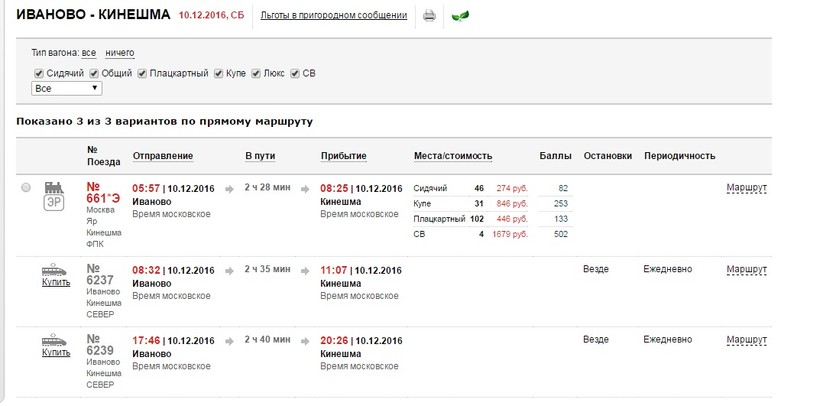
Task: Uncheck the Купе checkbox
Action: point(218,73)
